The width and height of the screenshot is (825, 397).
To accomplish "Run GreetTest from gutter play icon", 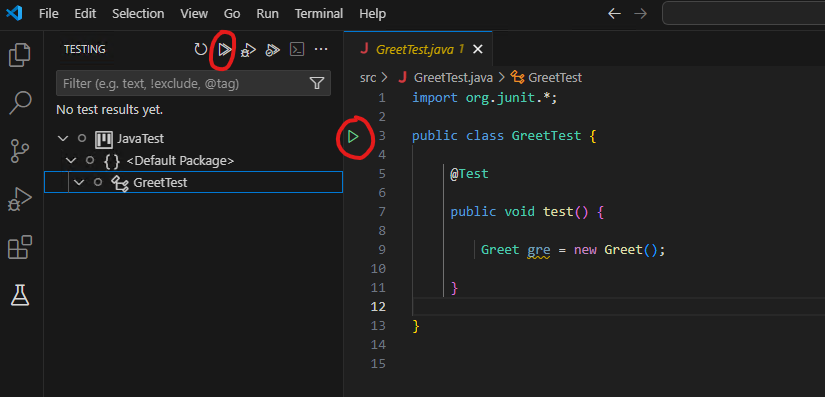I will pyautogui.click(x=353, y=137).
